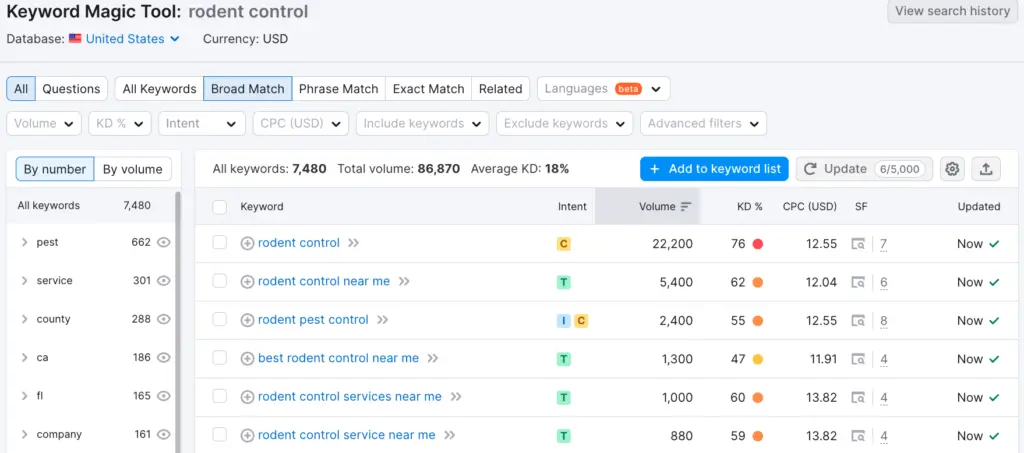Open SERP preview icon for rodent pest control
The width and height of the screenshot is (1024, 453).
click(858, 321)
